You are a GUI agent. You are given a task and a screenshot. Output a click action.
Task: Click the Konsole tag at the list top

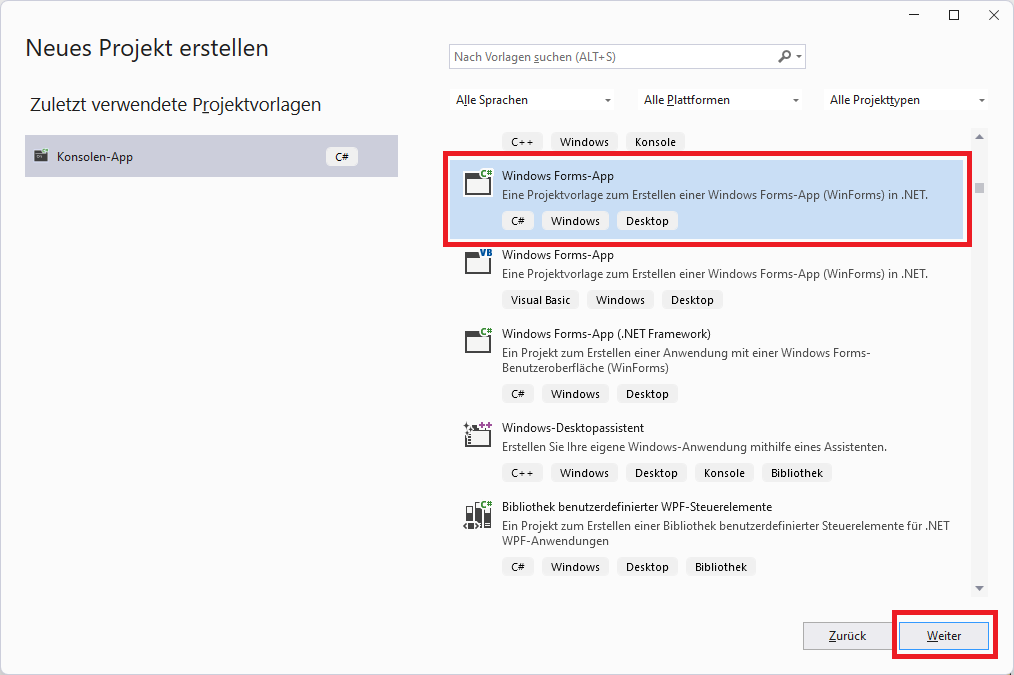tap(655, 142)
